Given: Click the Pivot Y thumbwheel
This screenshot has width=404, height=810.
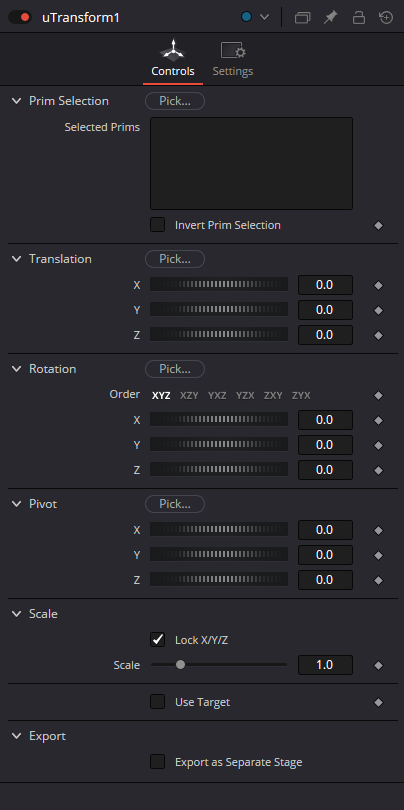Looking at the screenshot, I should 219,554.
